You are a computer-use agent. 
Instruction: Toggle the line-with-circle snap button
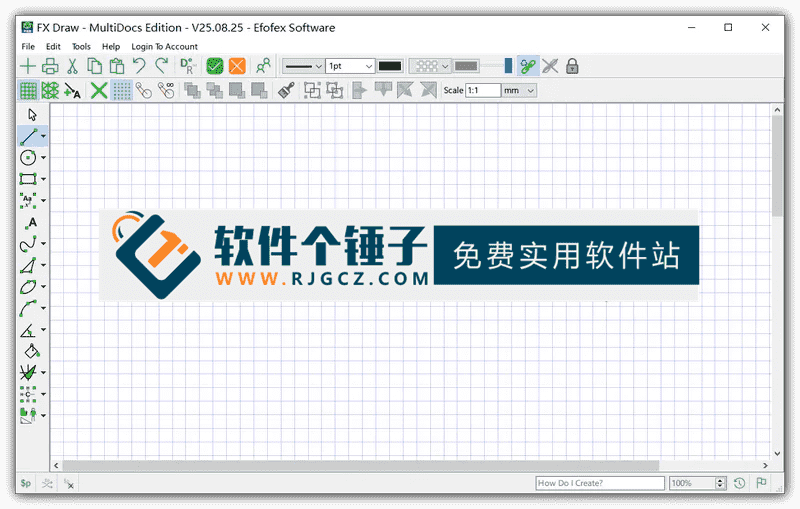144,91
